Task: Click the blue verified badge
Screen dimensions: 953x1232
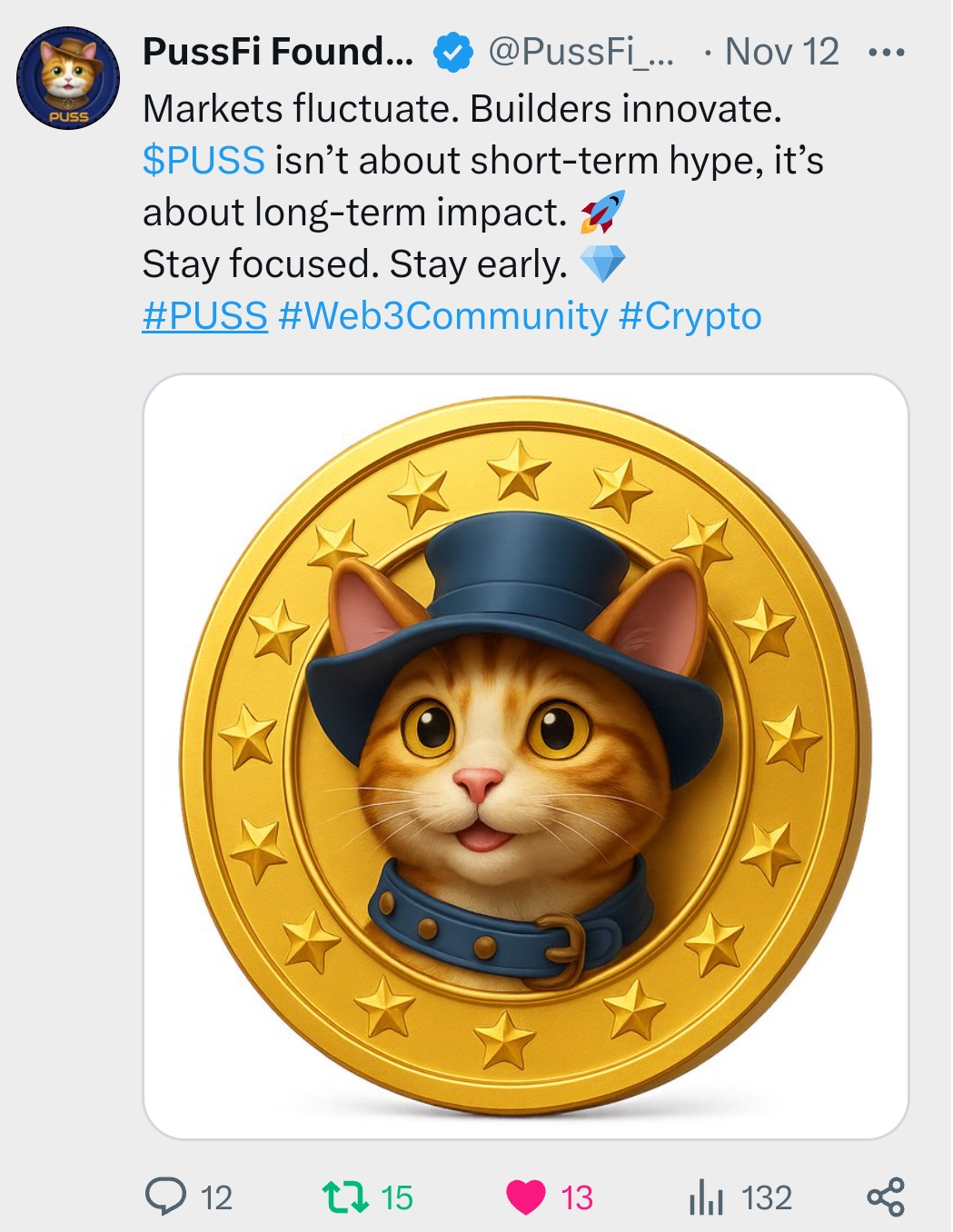Action: 452,53
